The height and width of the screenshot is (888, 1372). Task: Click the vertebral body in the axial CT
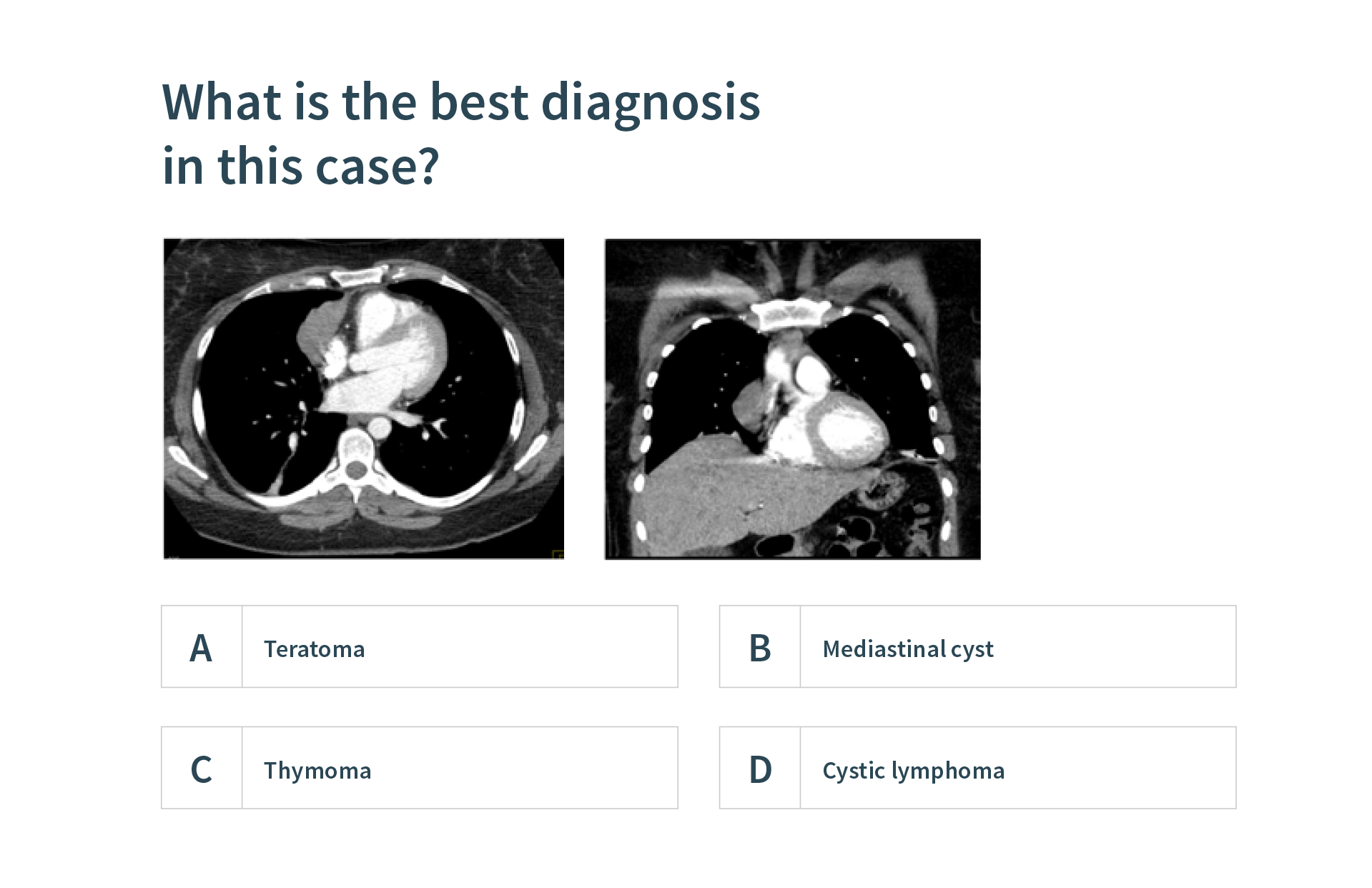[355, 447]
